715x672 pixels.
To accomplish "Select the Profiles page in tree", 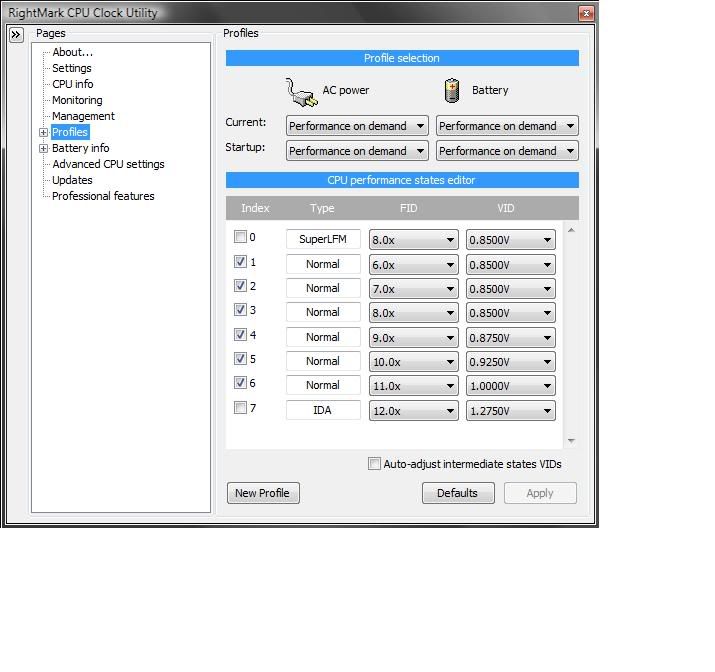I will click(70, 132).
